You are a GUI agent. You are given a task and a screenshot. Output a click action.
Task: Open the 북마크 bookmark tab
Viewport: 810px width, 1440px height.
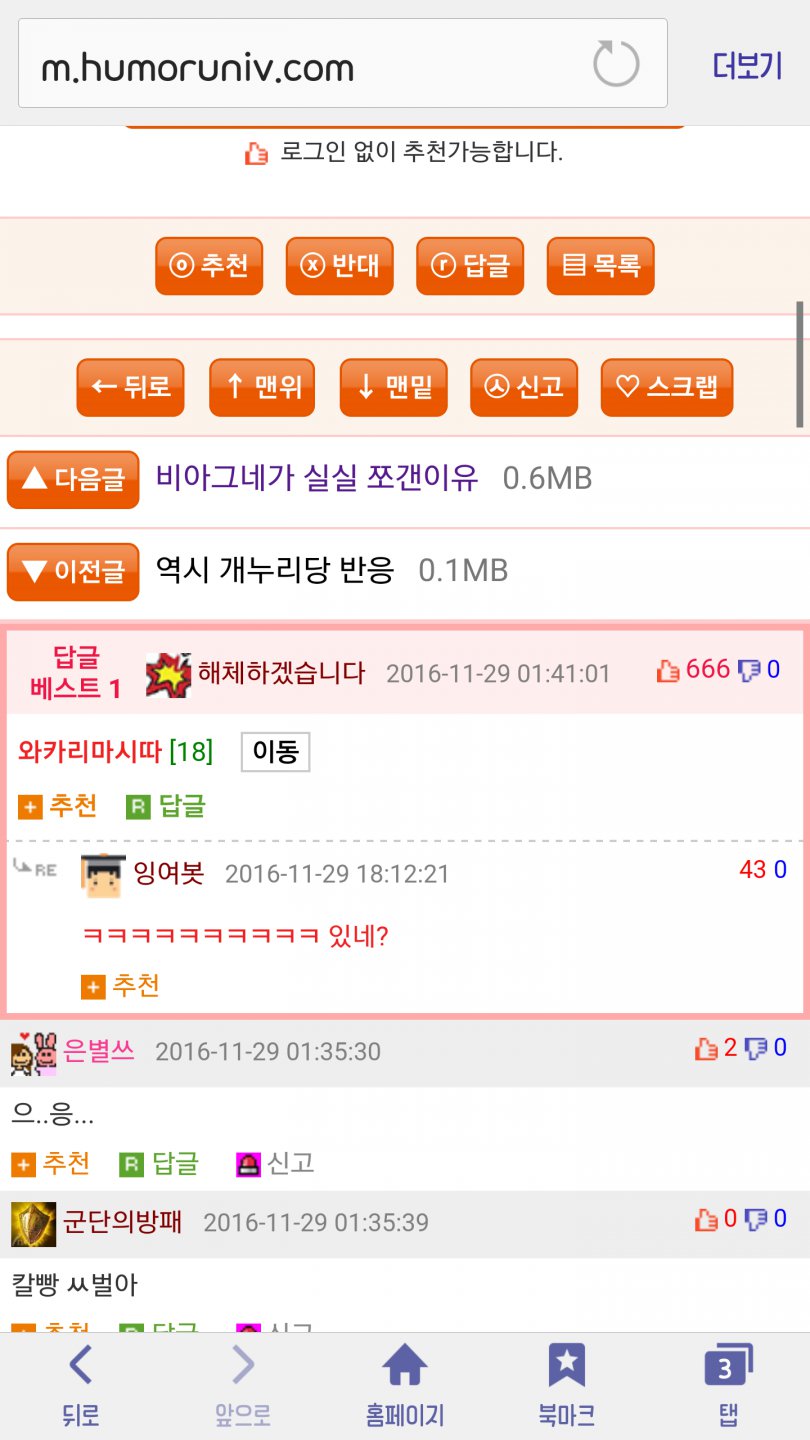(567, 1386)
